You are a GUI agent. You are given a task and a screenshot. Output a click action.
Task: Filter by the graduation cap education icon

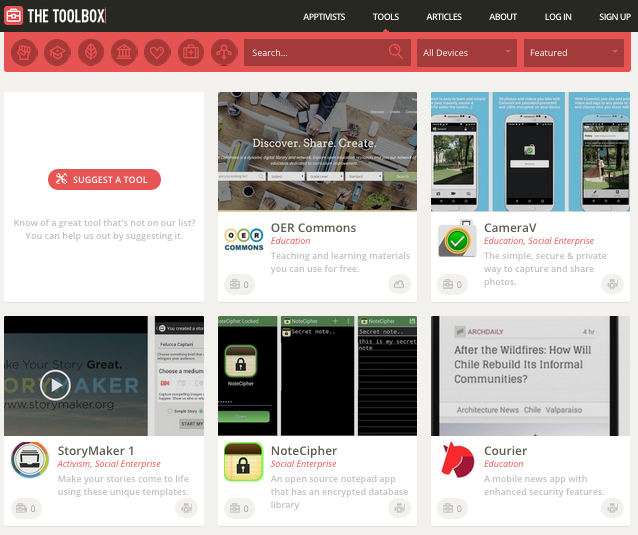point(57,52)
